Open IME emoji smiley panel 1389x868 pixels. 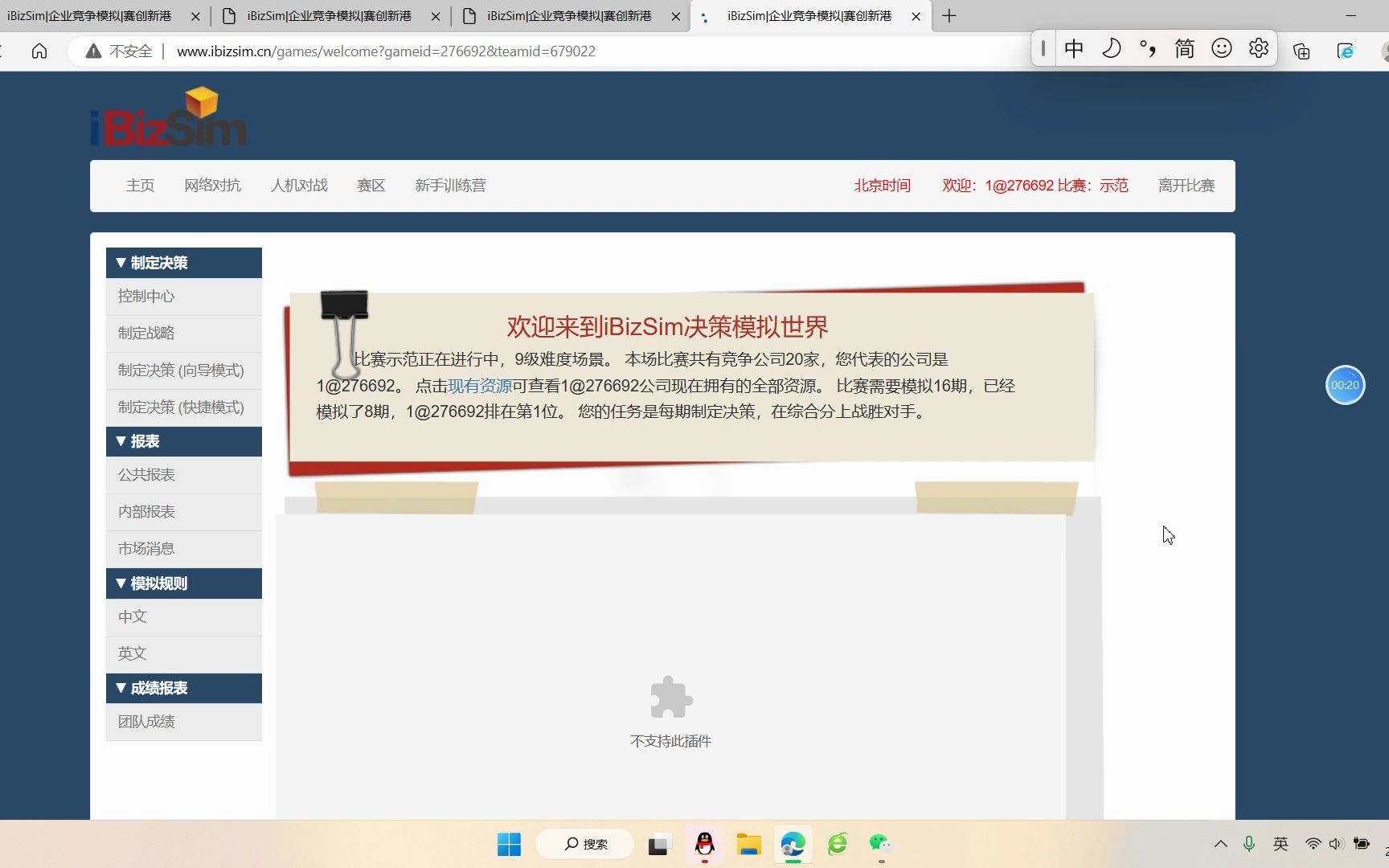1222,49
